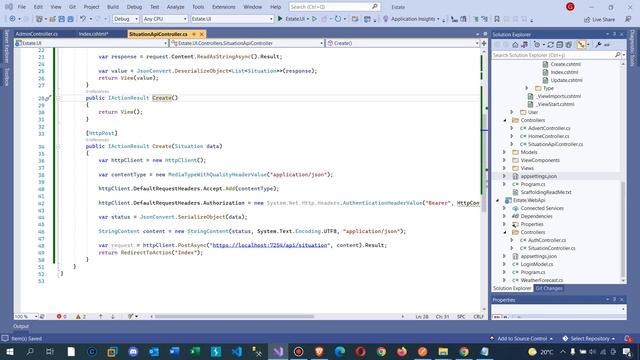640x360 pixels.
Task: Open the Output panel tab
Action: (x=21, y=326)
